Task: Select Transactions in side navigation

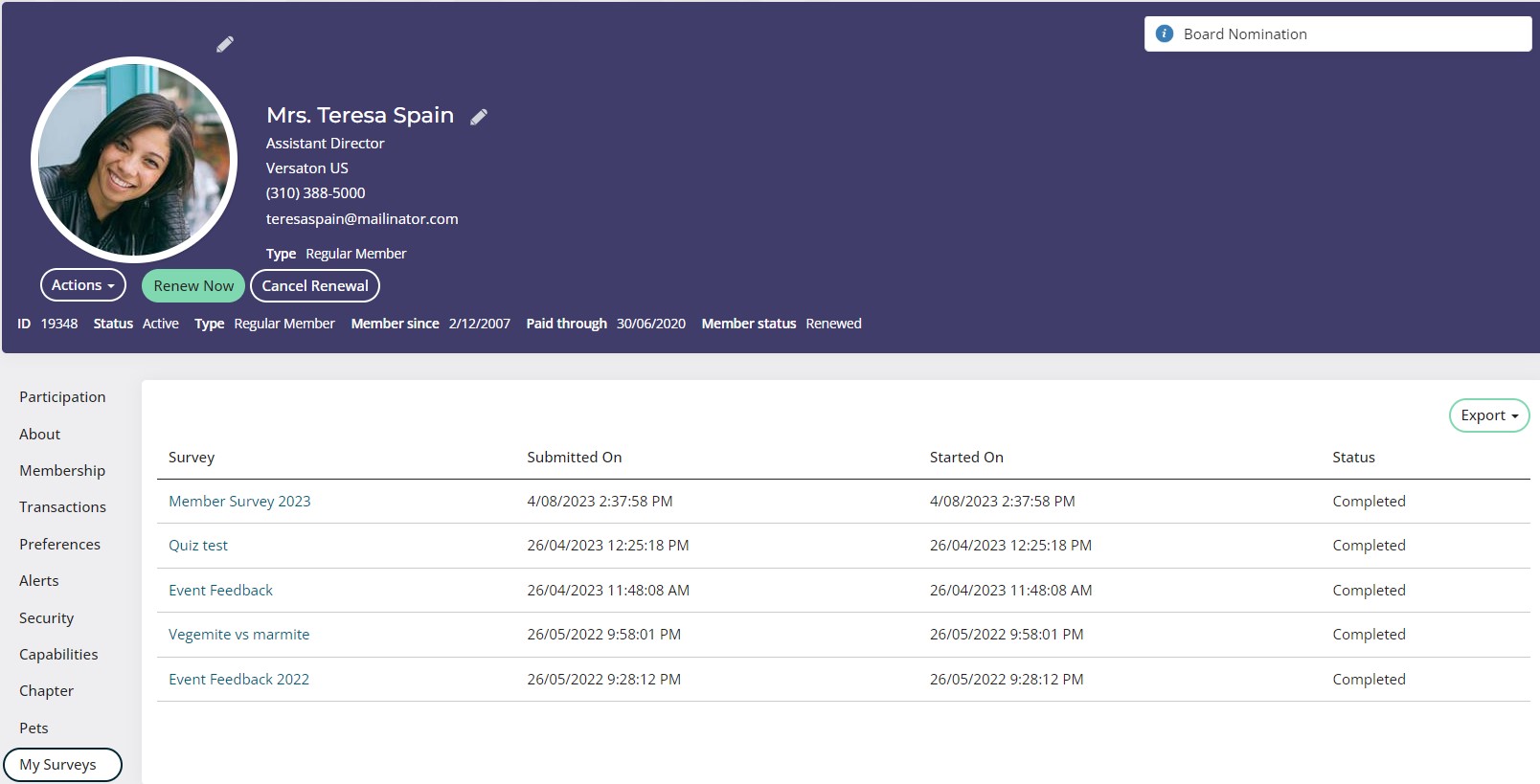Action: [62, 506]
